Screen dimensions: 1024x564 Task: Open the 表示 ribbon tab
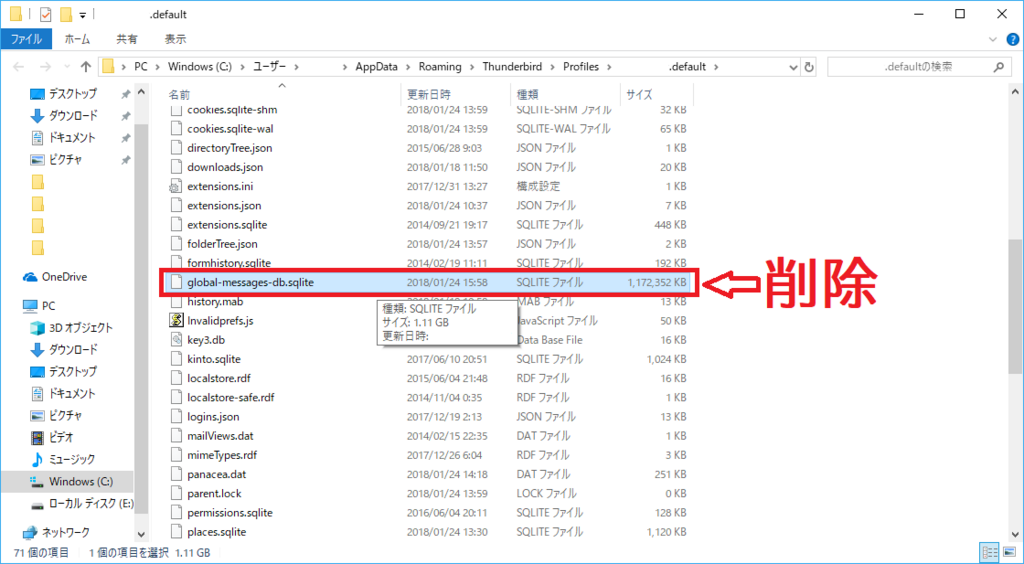click(175, 39)
